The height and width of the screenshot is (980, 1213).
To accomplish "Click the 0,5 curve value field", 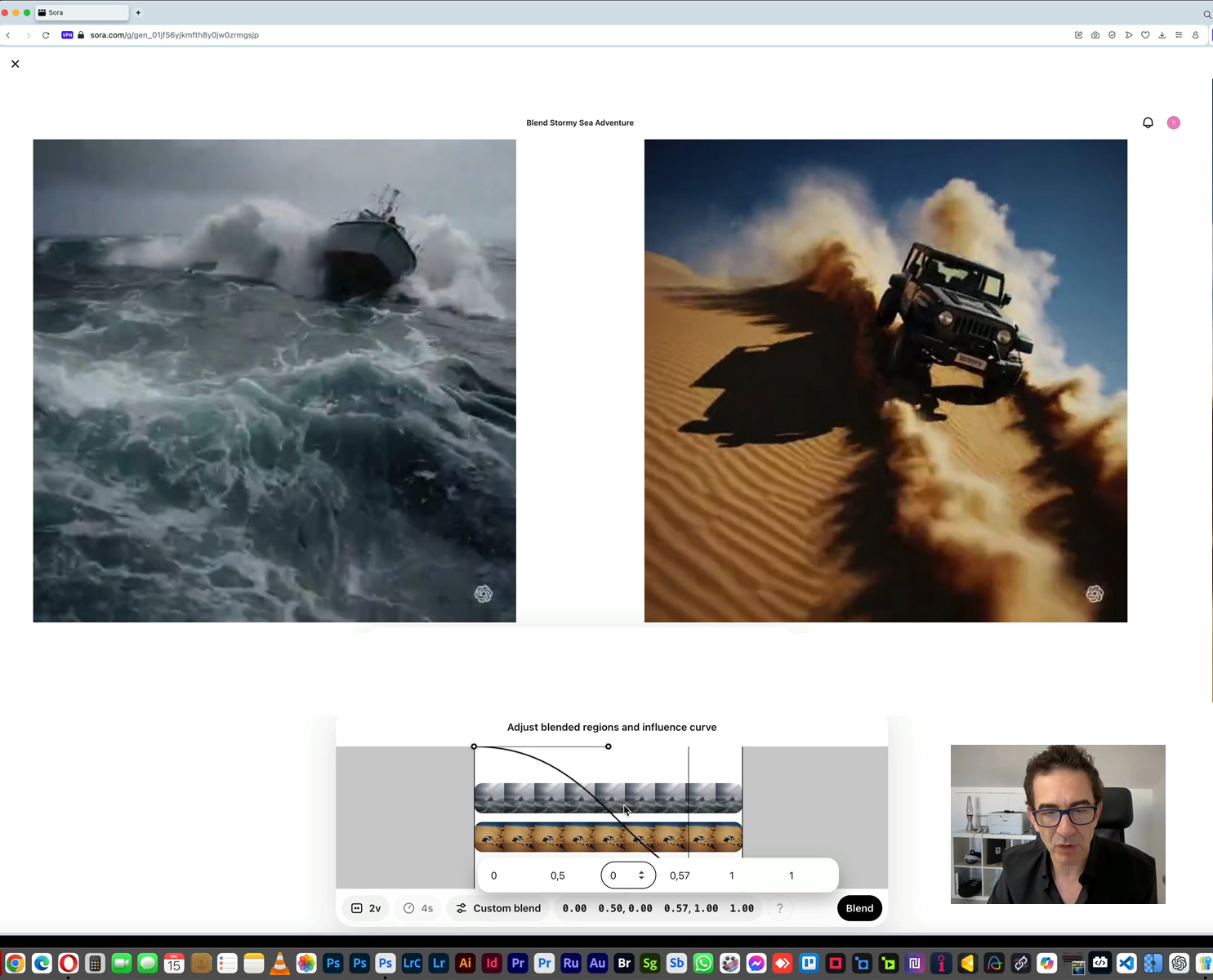I will click(558, 875).
